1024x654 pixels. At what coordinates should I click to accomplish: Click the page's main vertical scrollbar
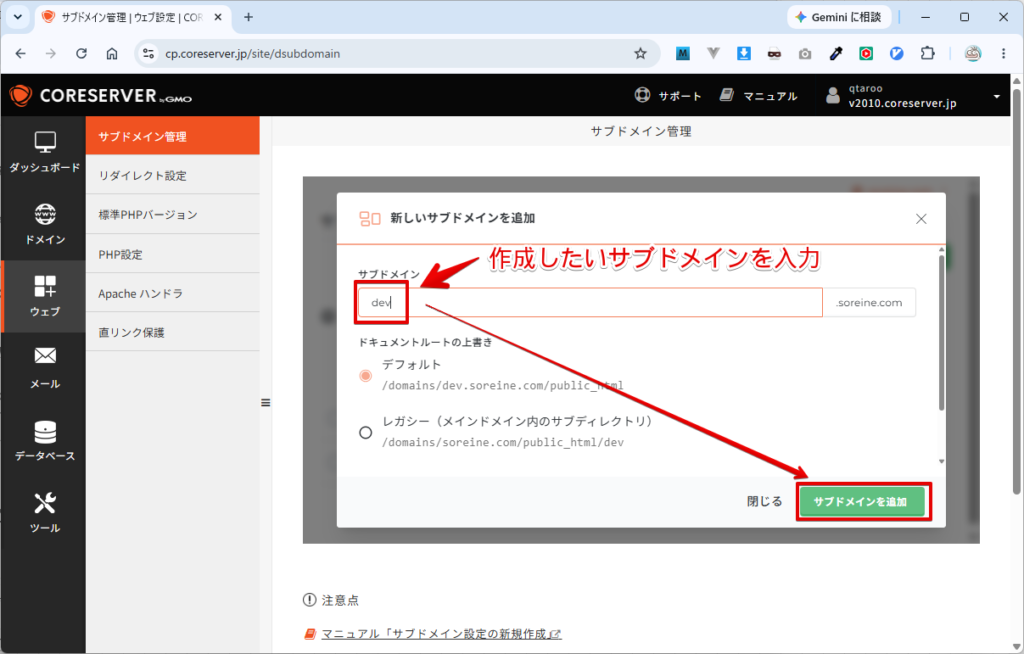1017,291
